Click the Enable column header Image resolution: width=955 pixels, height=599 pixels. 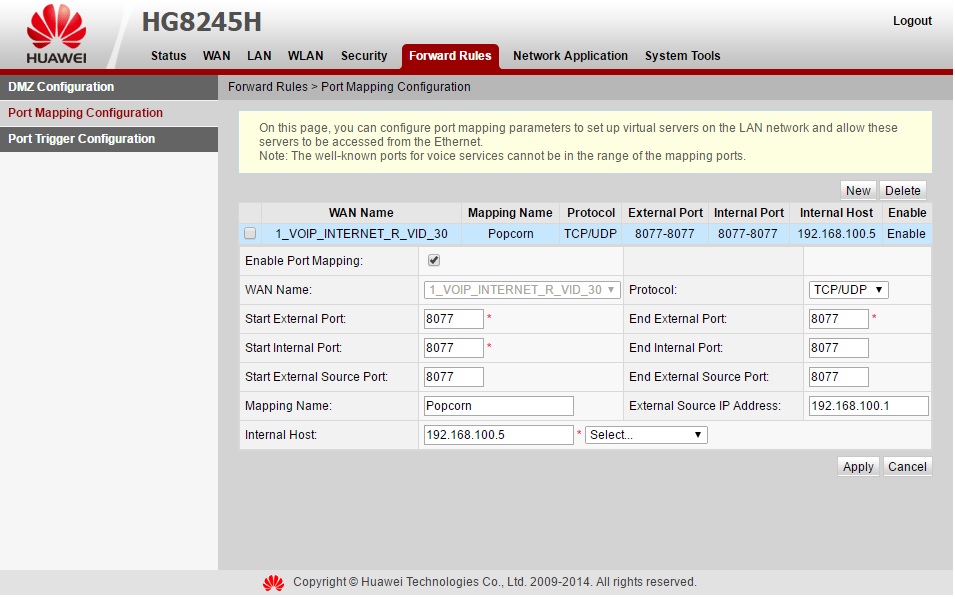pos(907,213)
